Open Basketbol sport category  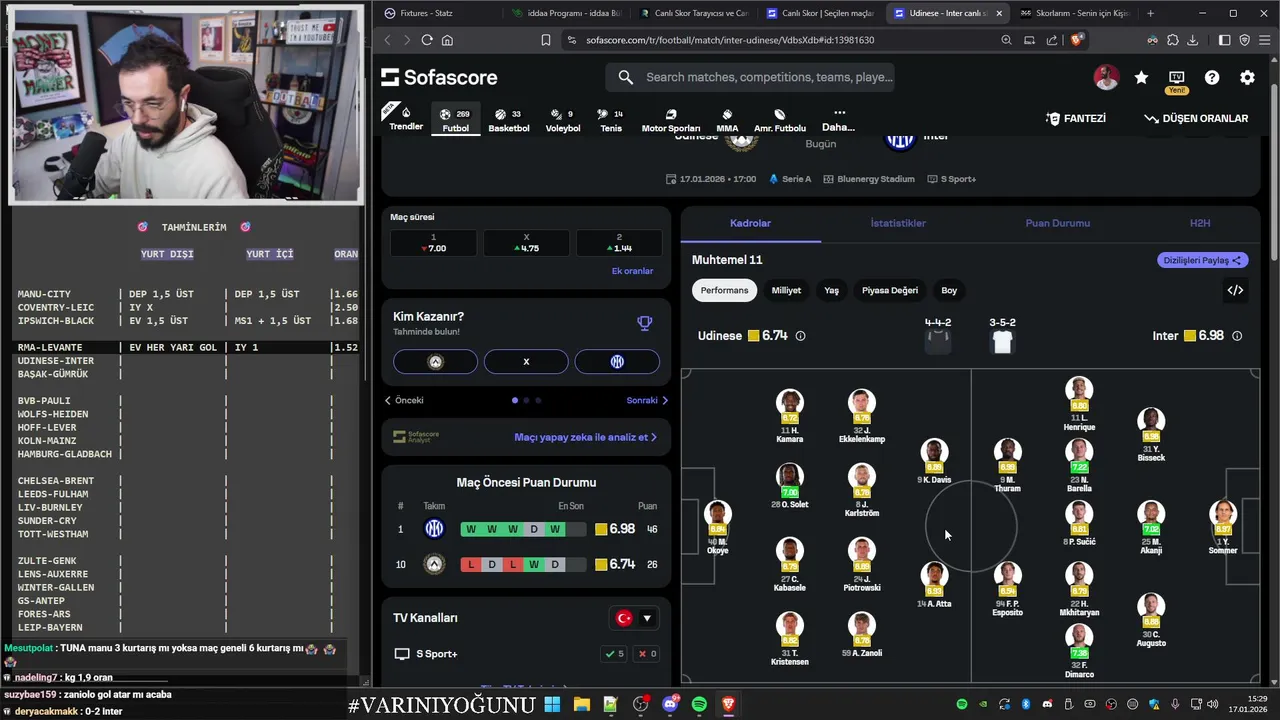pyautogui.click(x=508, y=120)
